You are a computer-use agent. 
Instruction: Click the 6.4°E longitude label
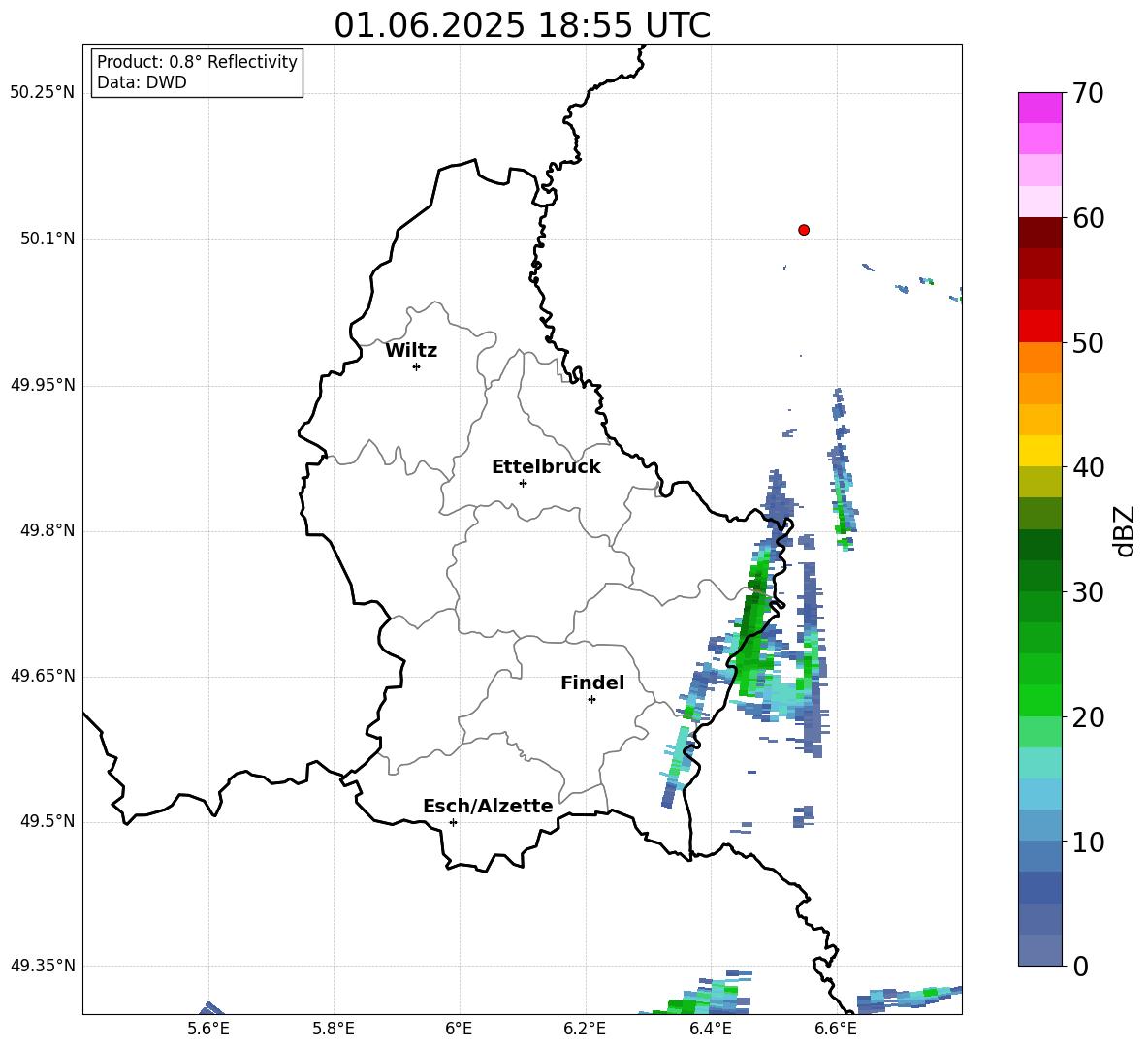pyautogui.click(x=710, y=1029)
